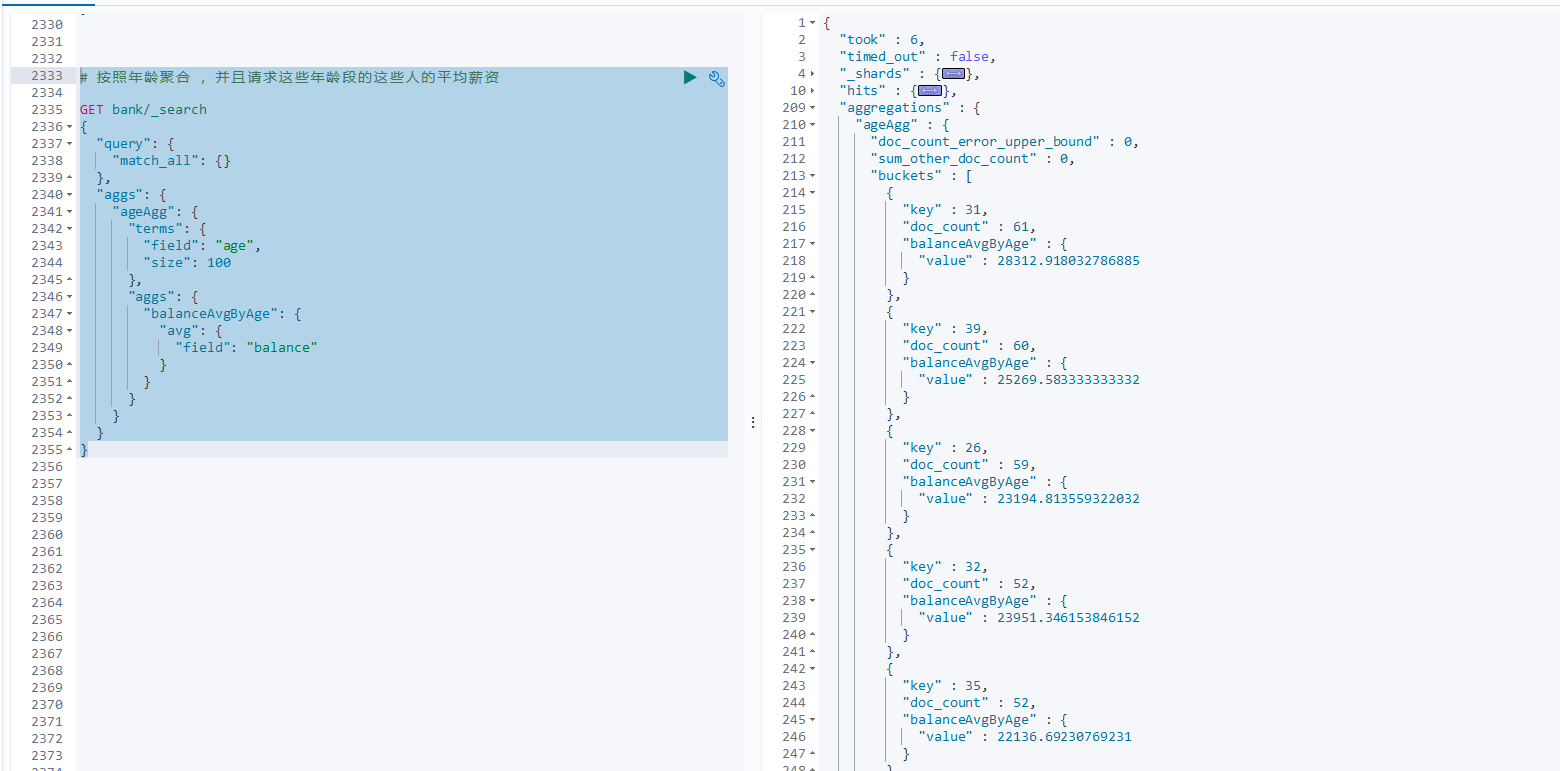Click line number 2333 in the editor gutter

(47, 76)
